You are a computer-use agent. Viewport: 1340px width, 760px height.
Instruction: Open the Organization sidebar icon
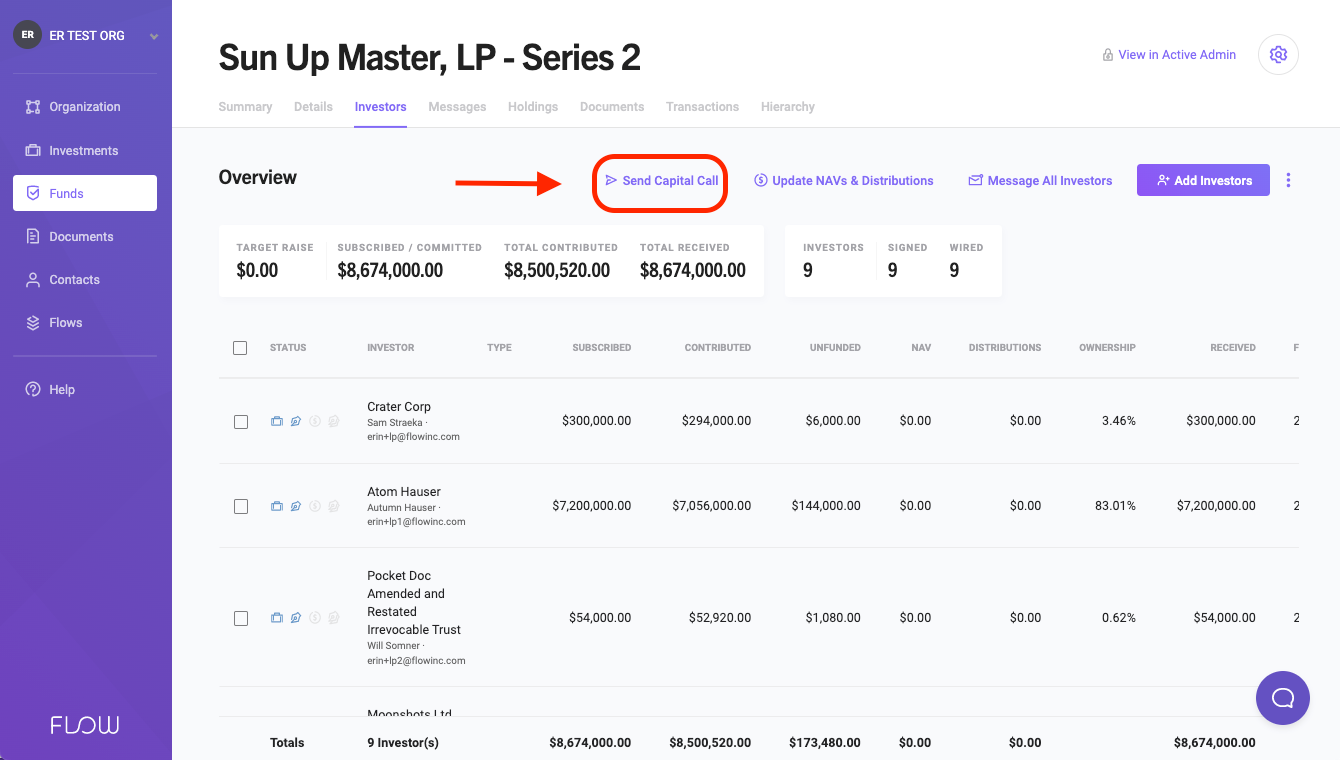click(x=33, y=107)
